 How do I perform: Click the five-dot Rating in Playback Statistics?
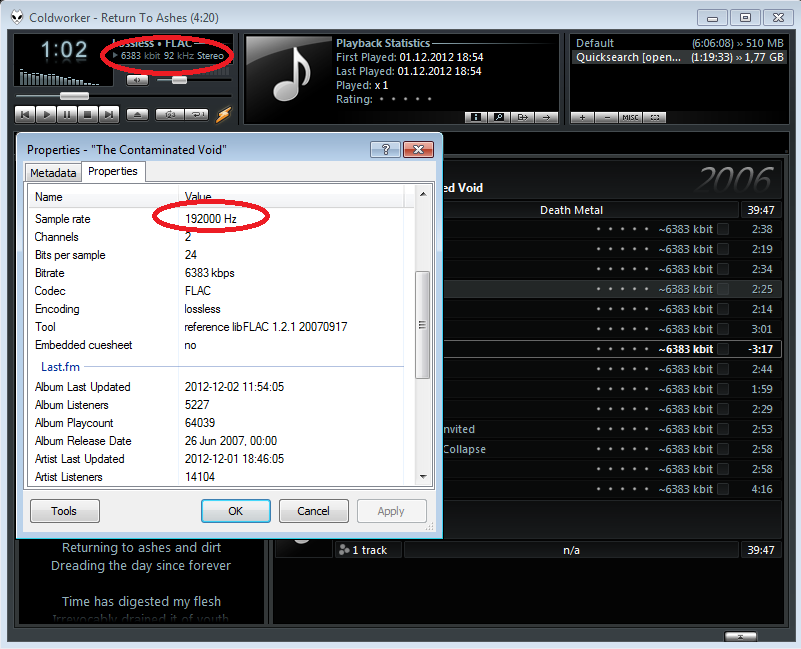406,99
